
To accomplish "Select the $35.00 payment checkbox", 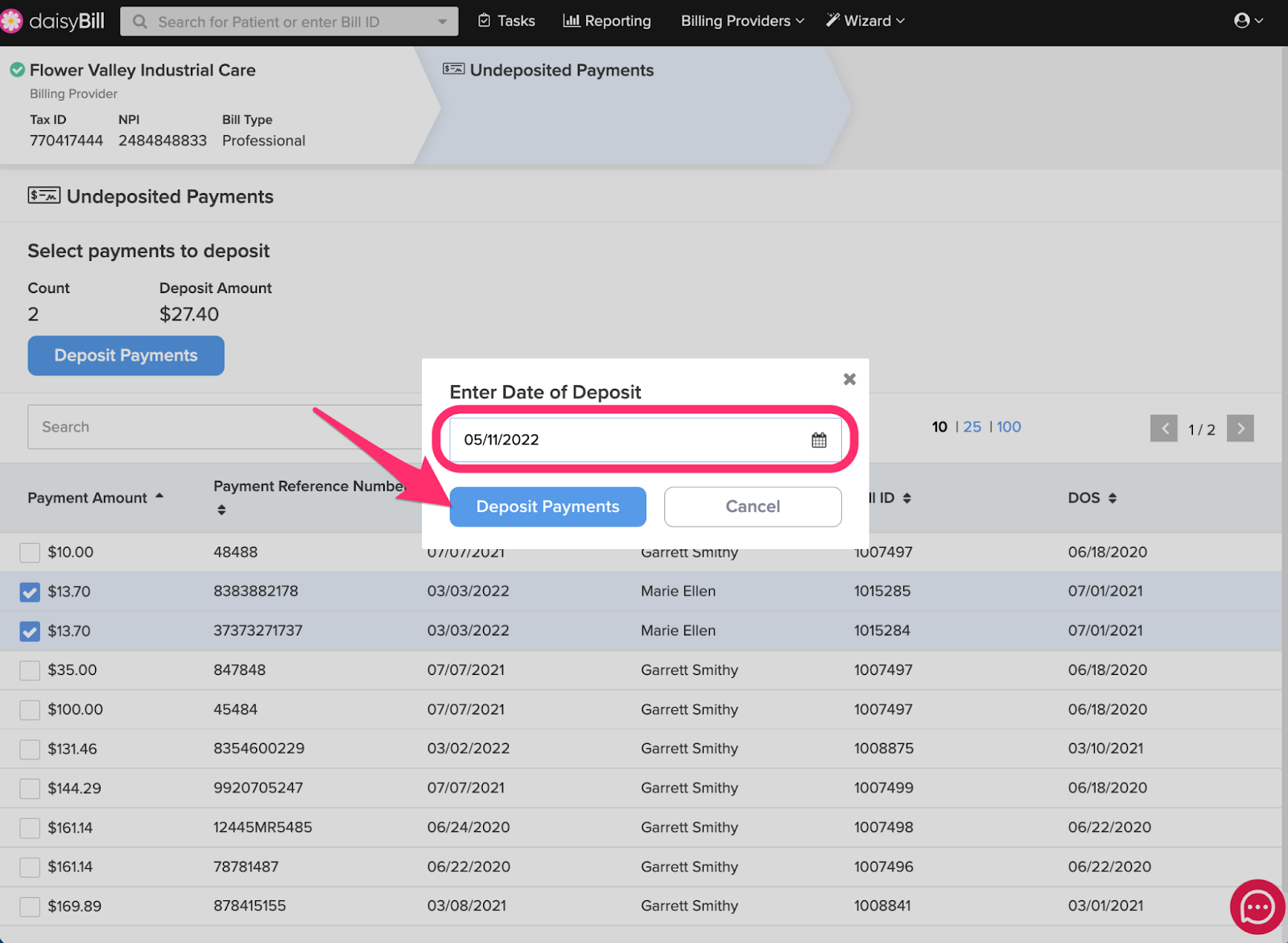I will pyautogui.click(x=30, y=670).
